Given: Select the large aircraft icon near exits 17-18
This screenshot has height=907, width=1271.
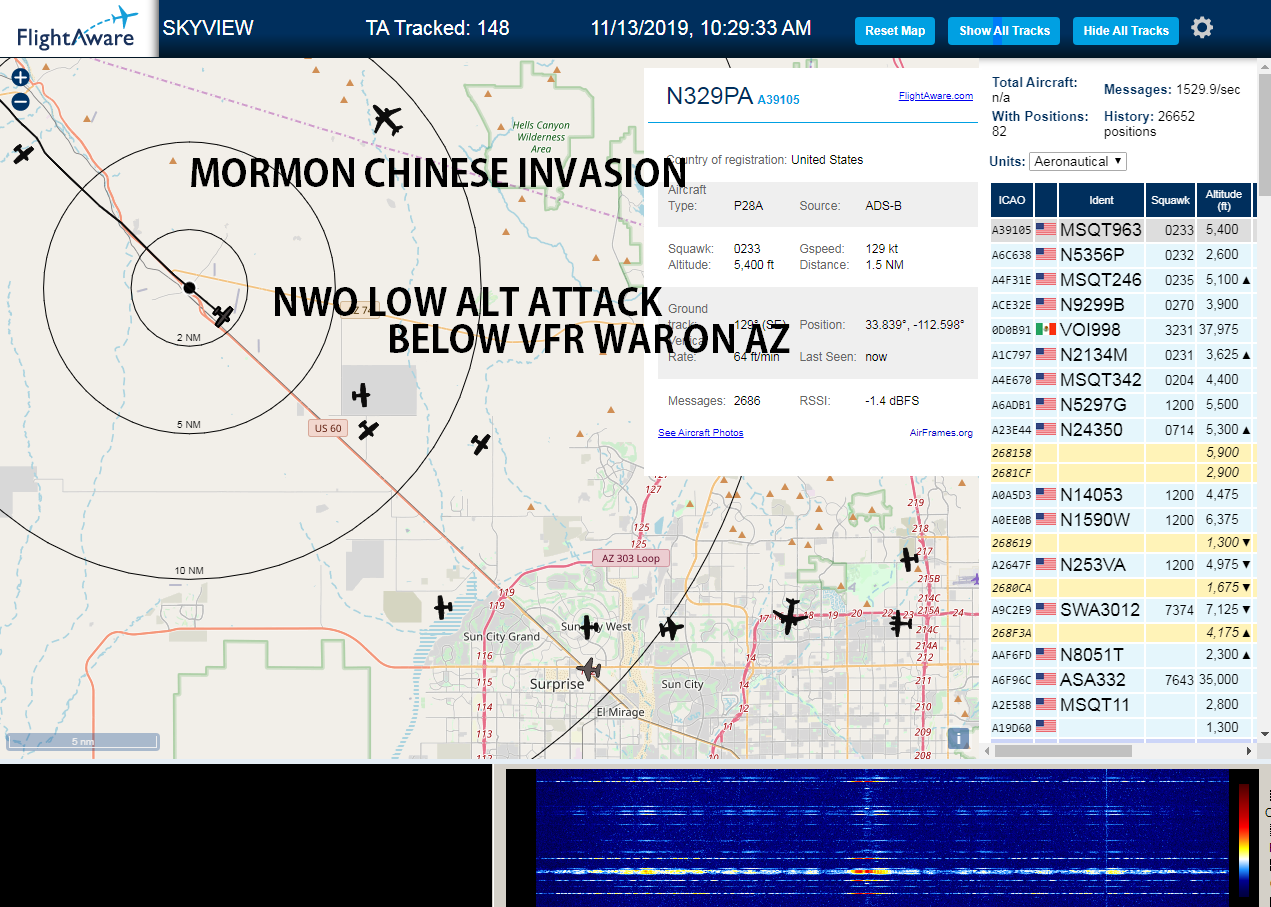Looking at the screenshot, I should 790,616.
